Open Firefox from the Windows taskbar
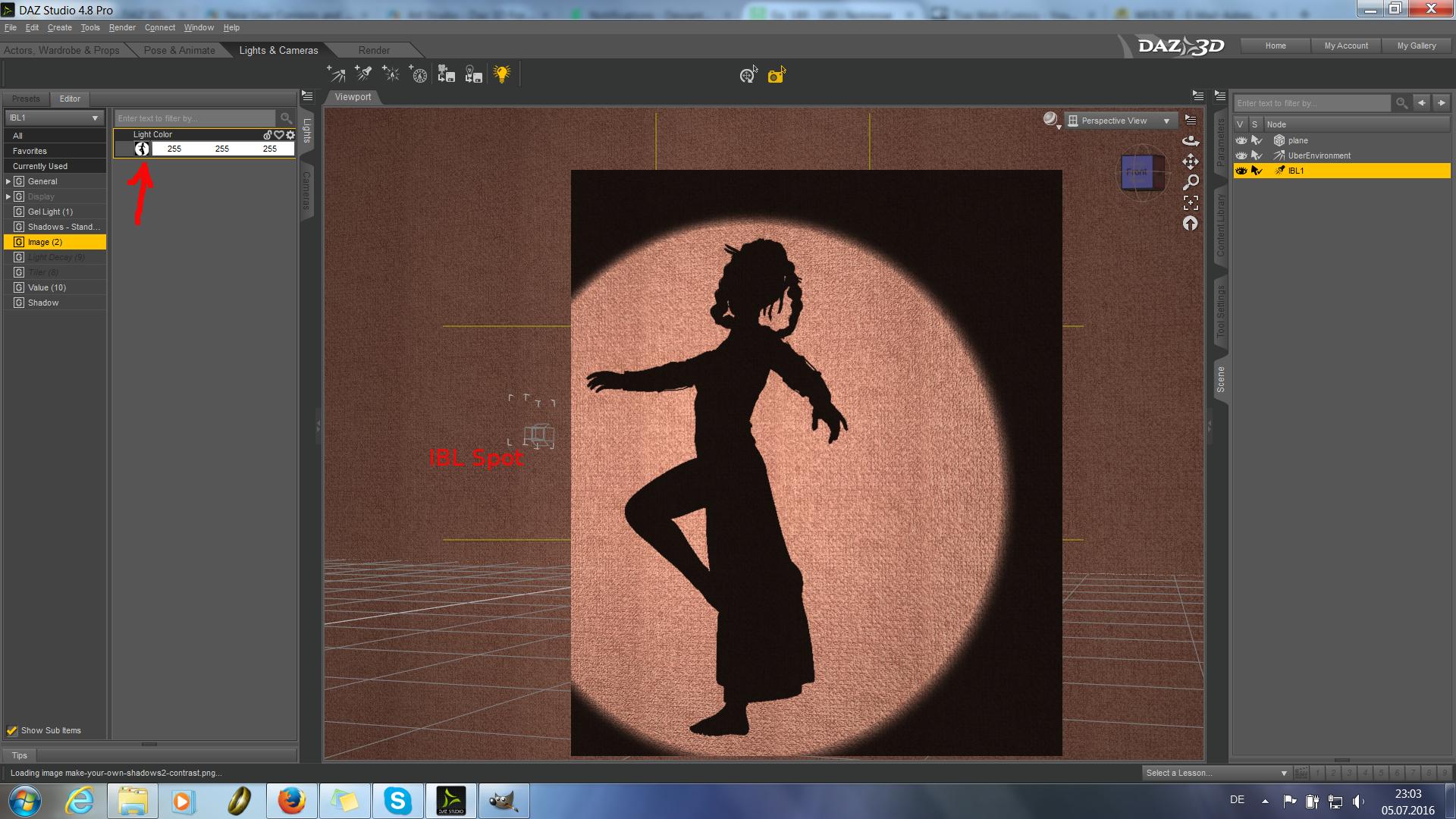1456x819 pixels. [291, 801]
